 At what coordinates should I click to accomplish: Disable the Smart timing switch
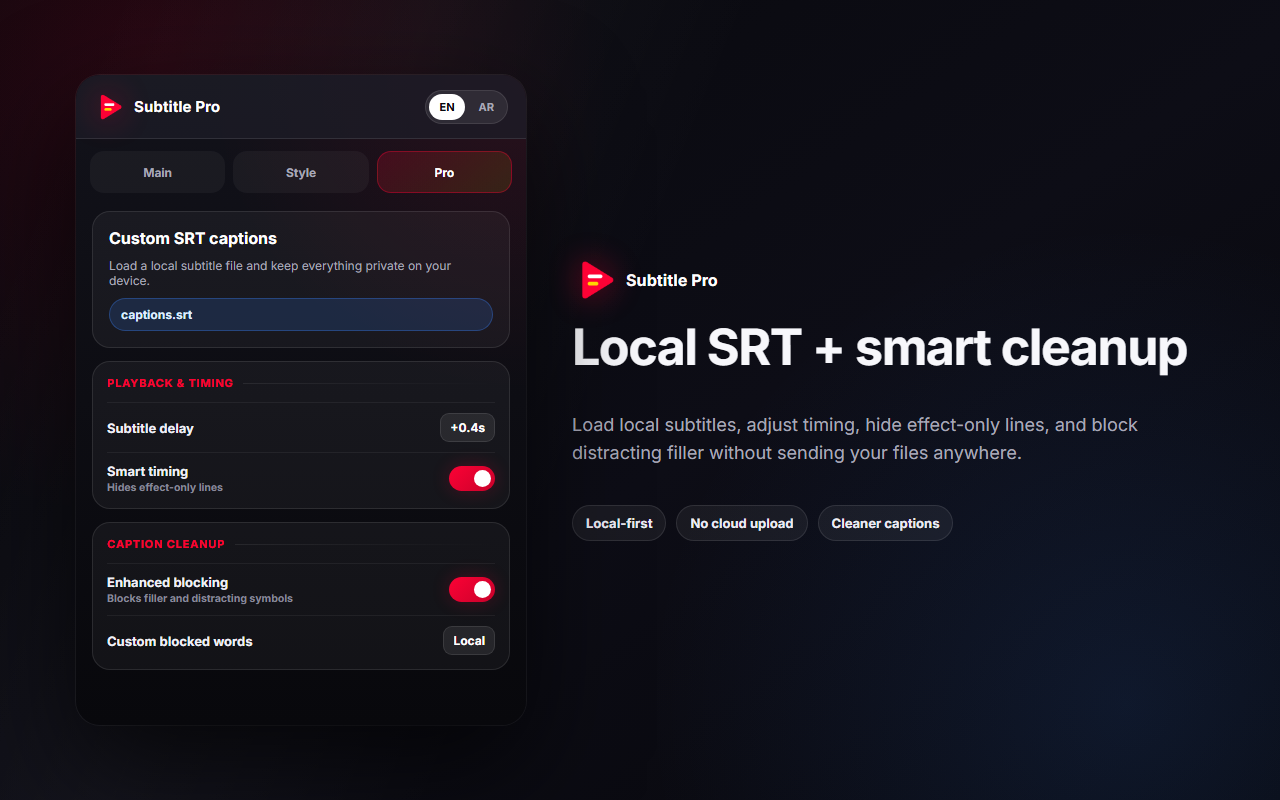click(x=472, y=479)
